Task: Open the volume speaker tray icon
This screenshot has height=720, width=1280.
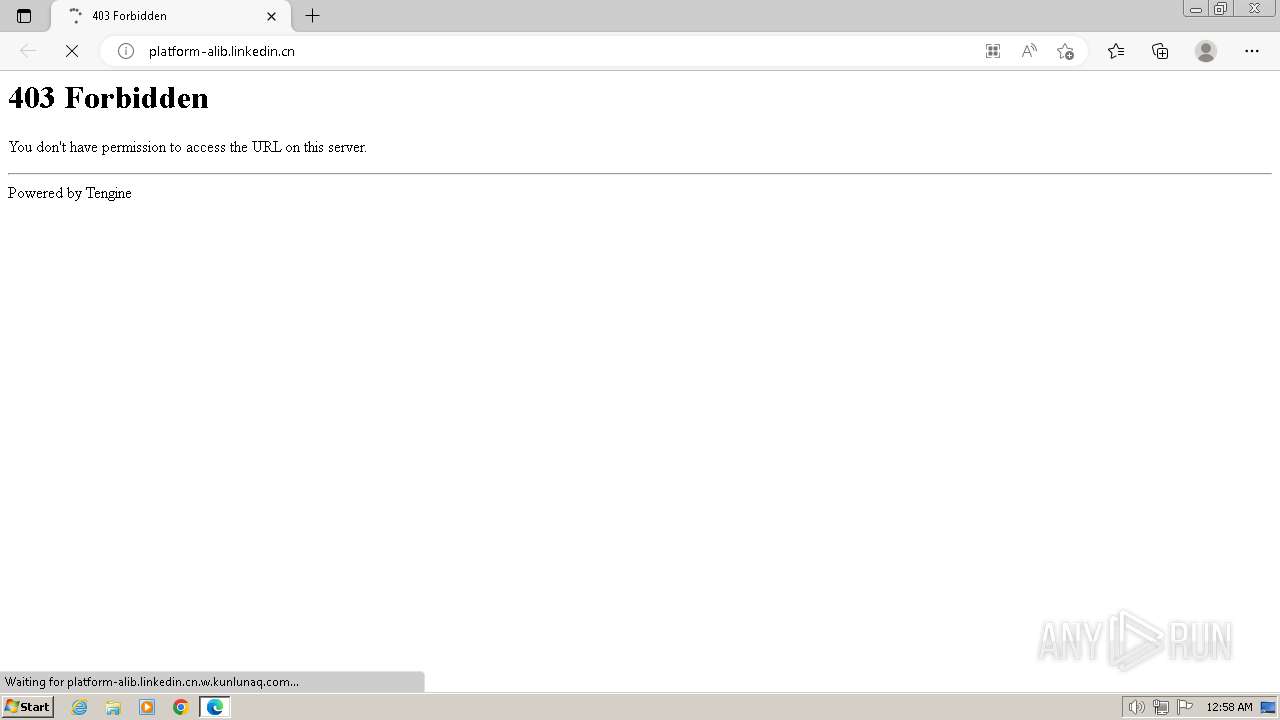Action: [x=1136, y=707]
